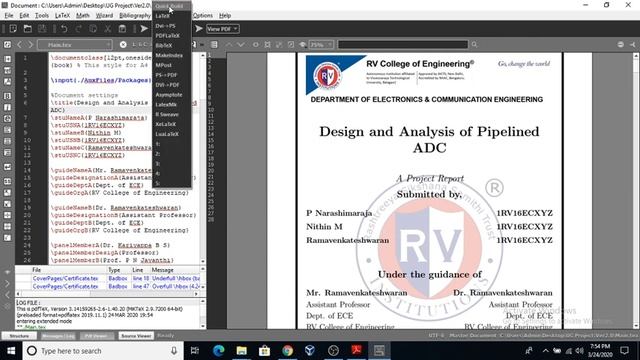Choose LuaLaTeX in the Tools menu
This screenshot has width=640, height=360.
tap(171, 134)
